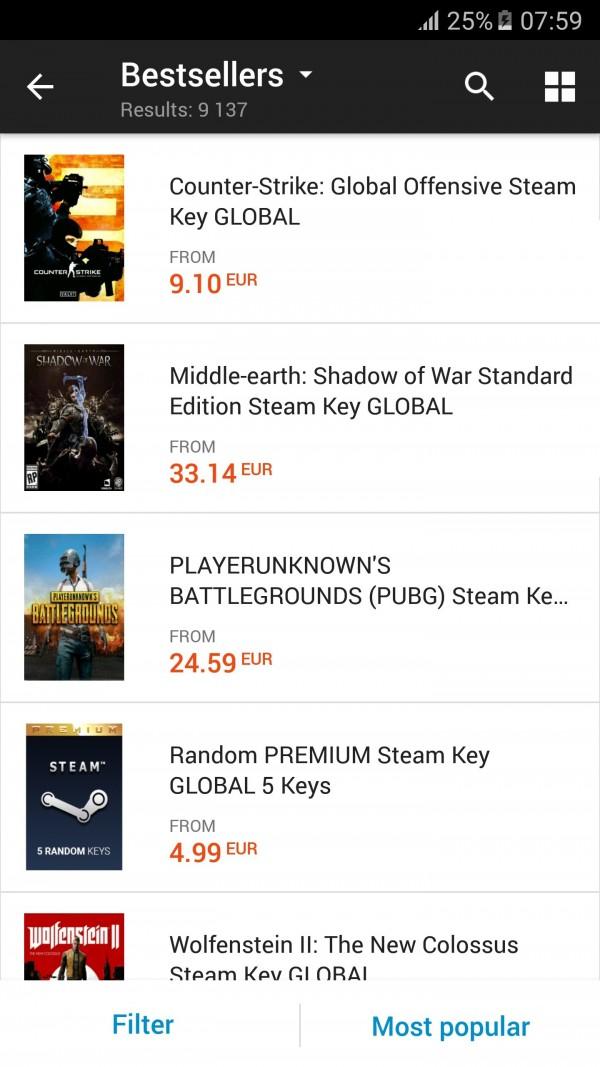Tap the Shadow of War cover art
Viewport: 600px width, 1067px height.
(x=74, y=418)
